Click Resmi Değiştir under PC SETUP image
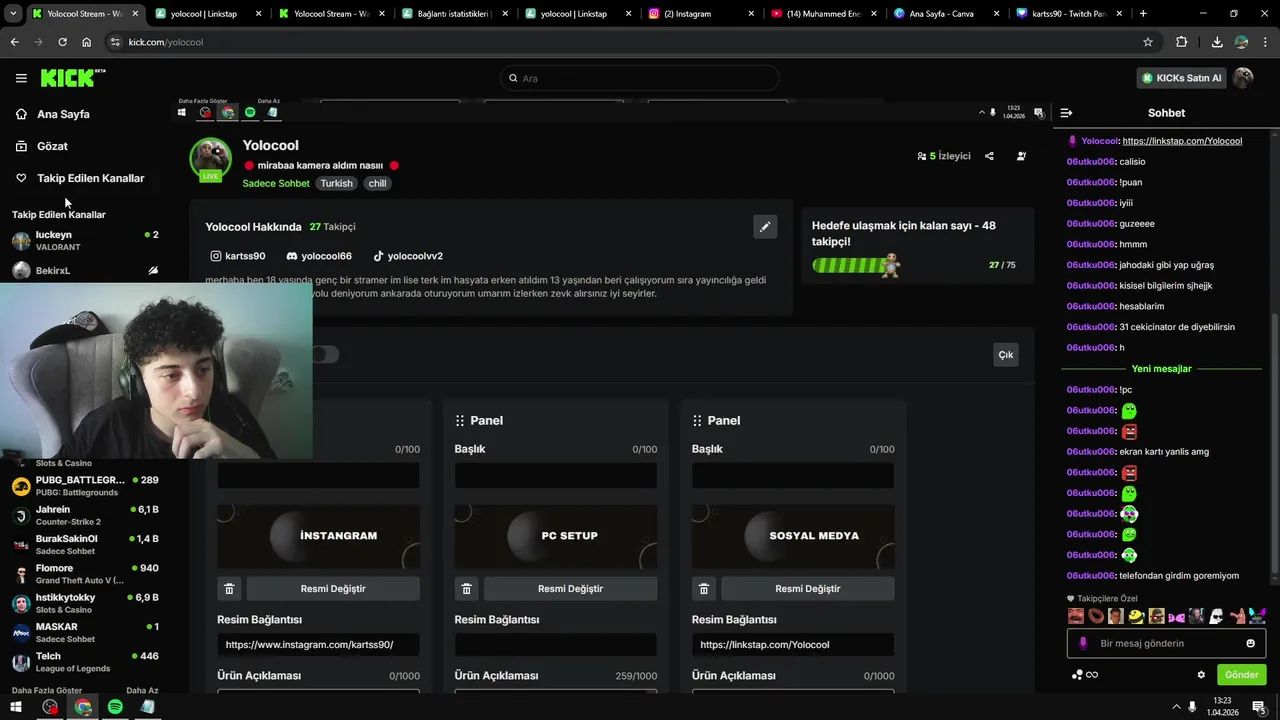 pyautogui.click(x=570, y=589)
